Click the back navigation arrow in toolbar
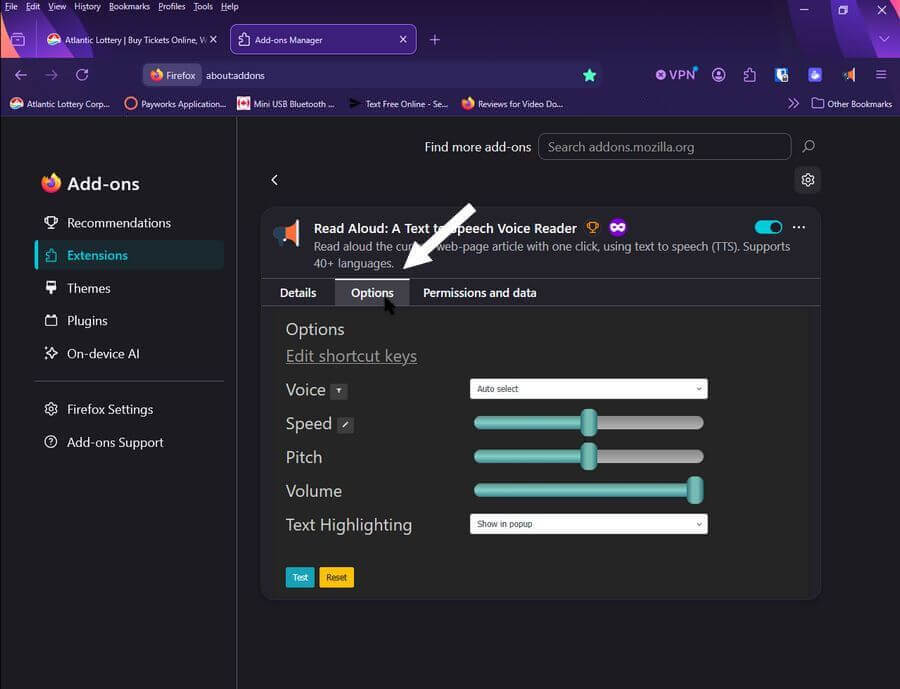The image size is (900, 689). tap(21, 75)
